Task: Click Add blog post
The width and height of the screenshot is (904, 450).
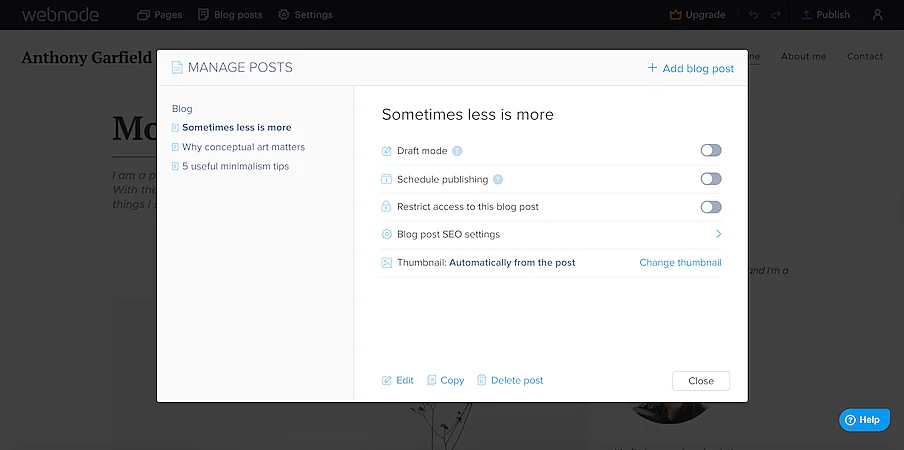Action: pos(691,68)
